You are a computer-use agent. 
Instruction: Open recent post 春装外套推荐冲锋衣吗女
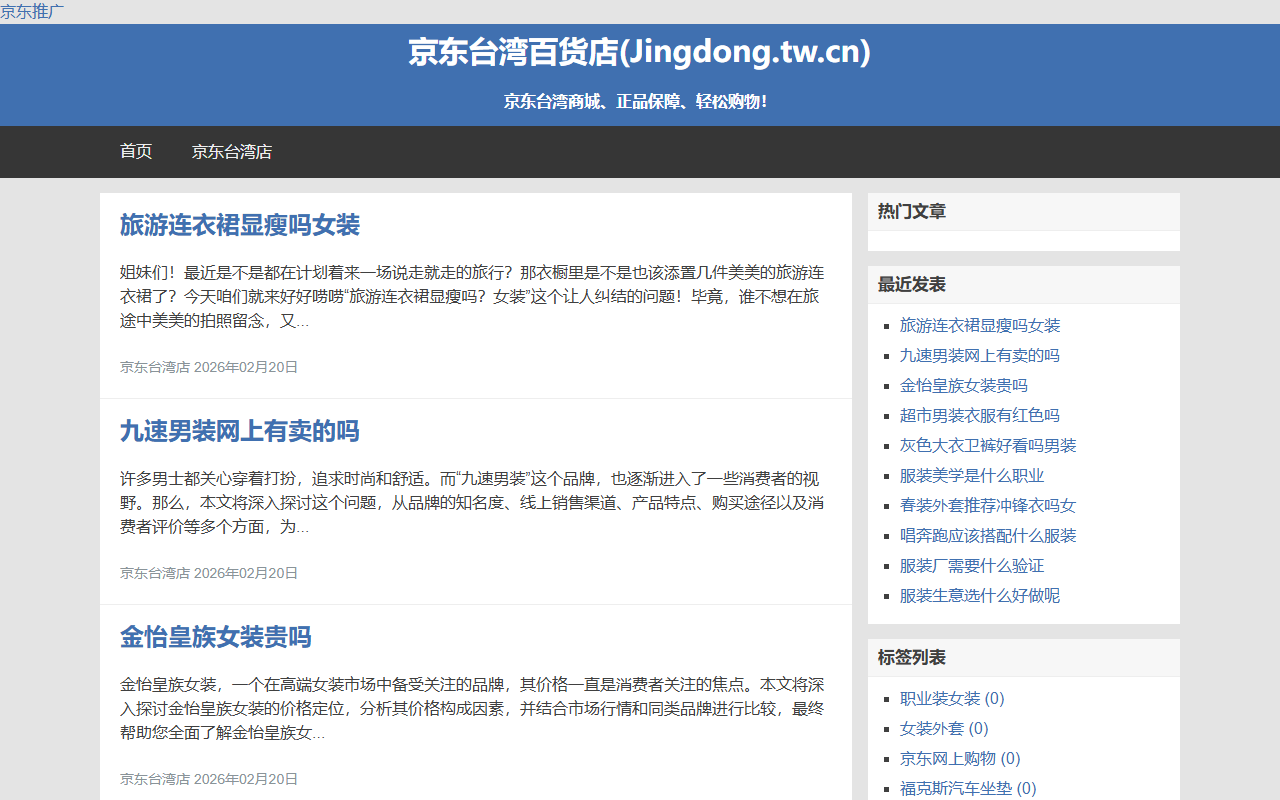(x=988, y=505)
